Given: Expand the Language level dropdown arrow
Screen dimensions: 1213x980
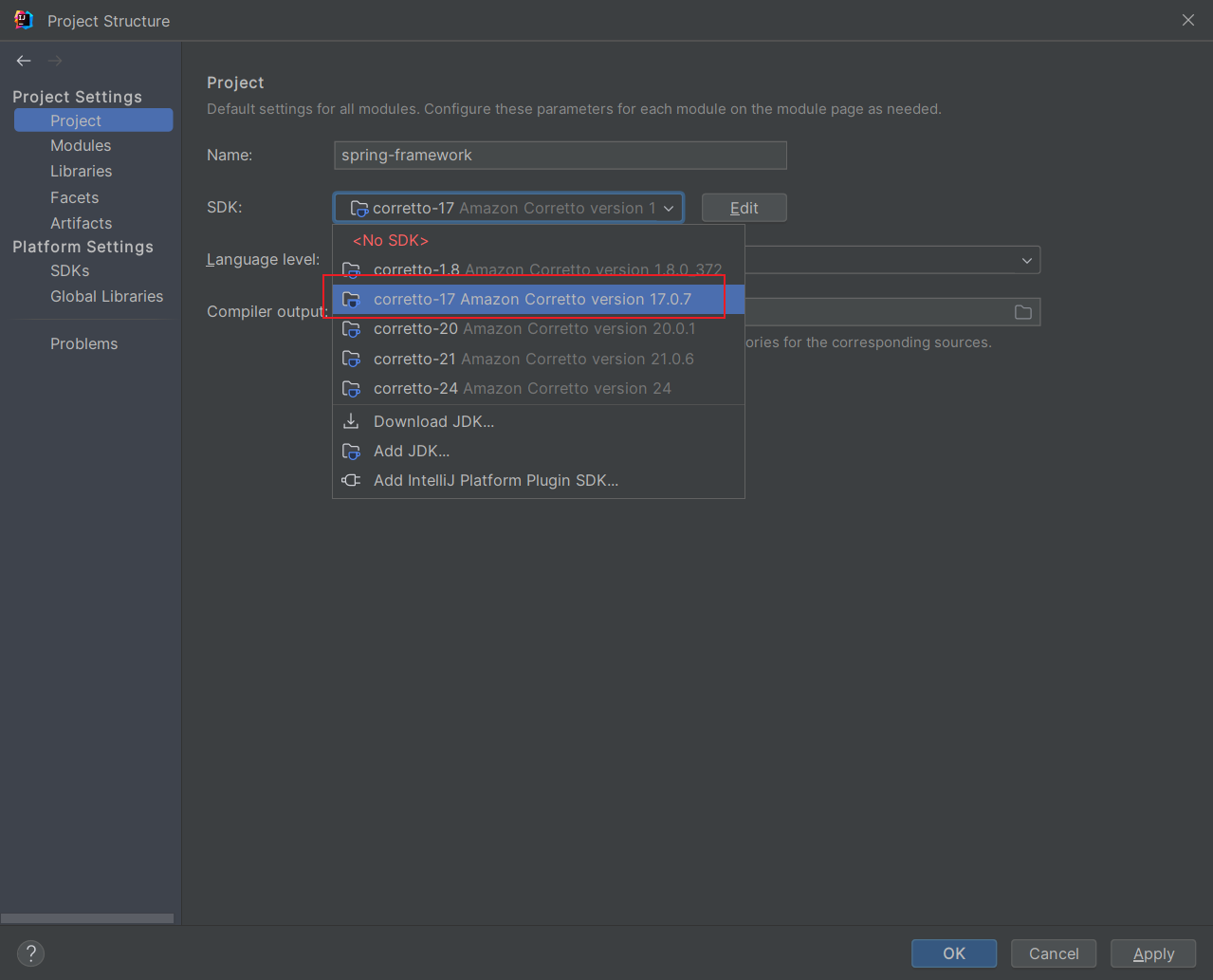Looking at the screenshot, I should click(x=1026, y=261).
